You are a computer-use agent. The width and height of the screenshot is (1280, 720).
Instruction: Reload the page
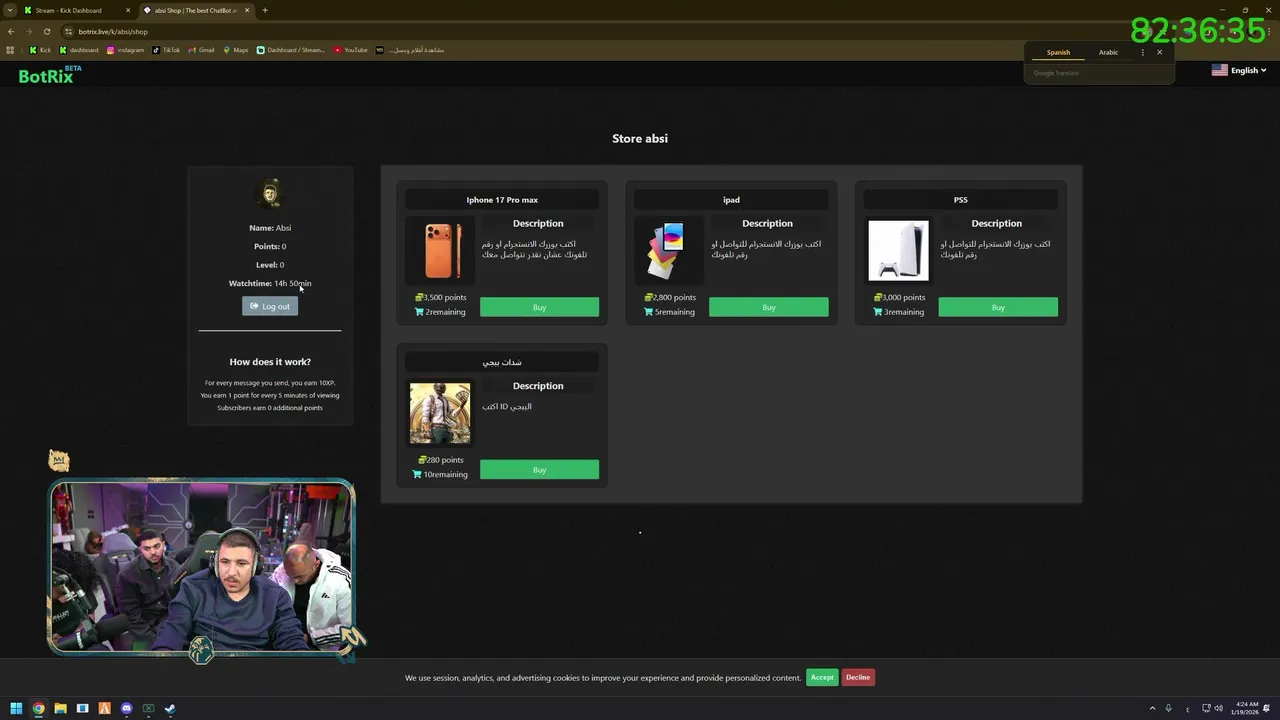[x=46, y=31]
